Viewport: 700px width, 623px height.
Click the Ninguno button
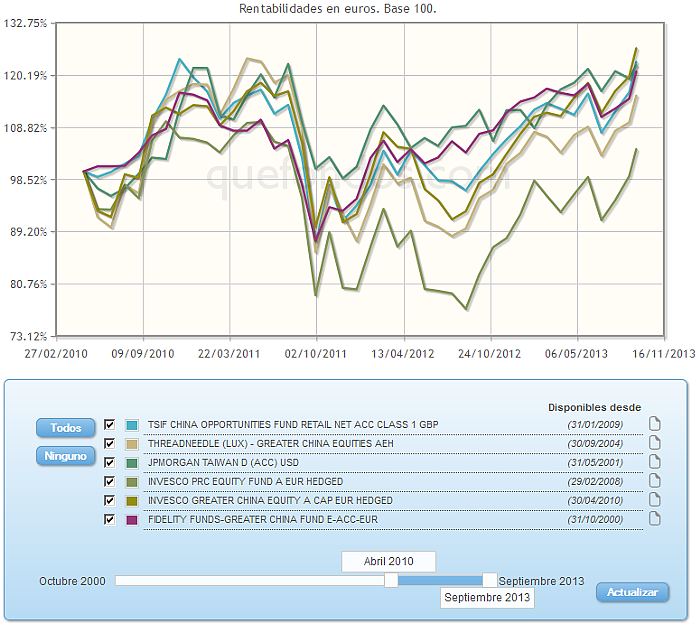point(66,456)
